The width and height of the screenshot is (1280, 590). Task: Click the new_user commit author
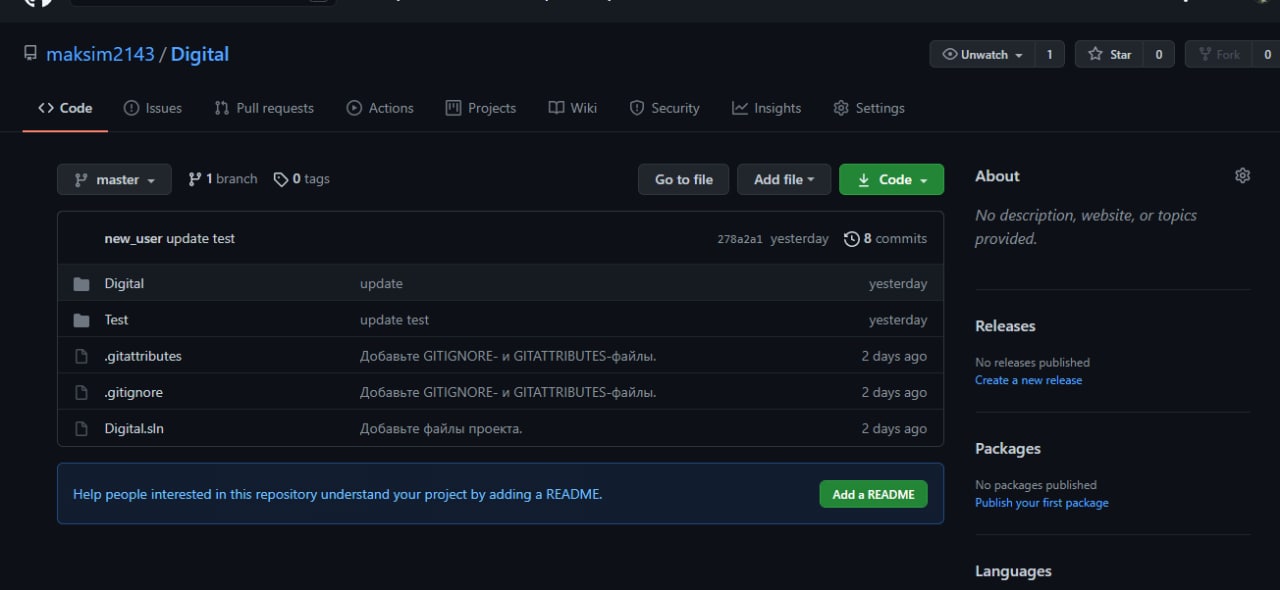[x=134, y=239]
